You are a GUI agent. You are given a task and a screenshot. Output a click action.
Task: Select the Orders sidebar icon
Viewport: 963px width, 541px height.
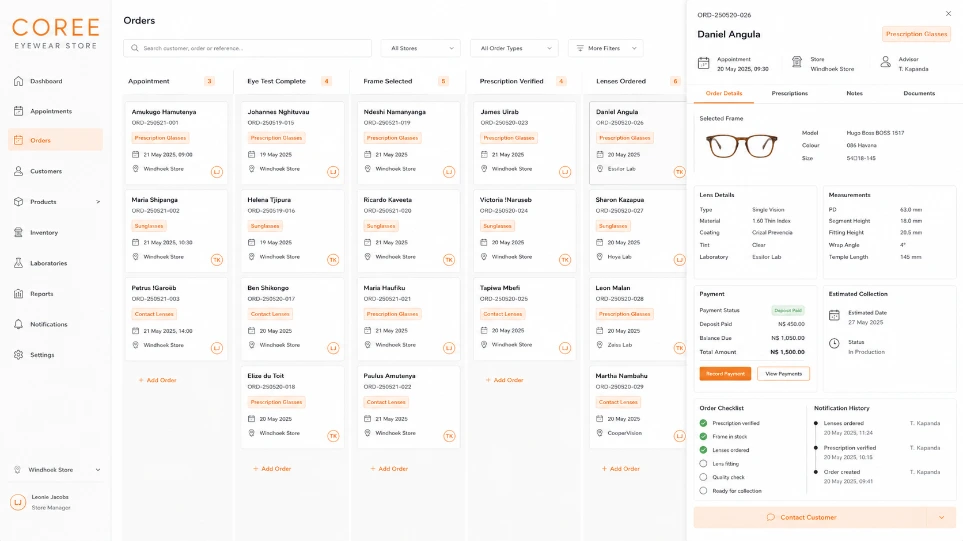pos(18,140)
